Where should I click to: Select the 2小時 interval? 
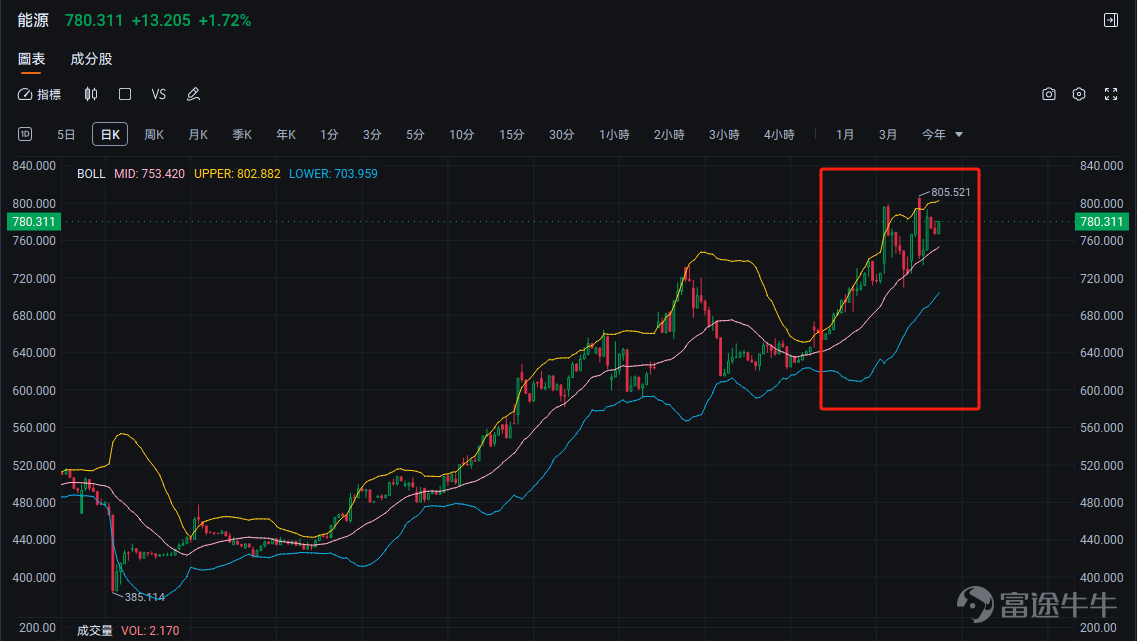(x=669, y=135)
